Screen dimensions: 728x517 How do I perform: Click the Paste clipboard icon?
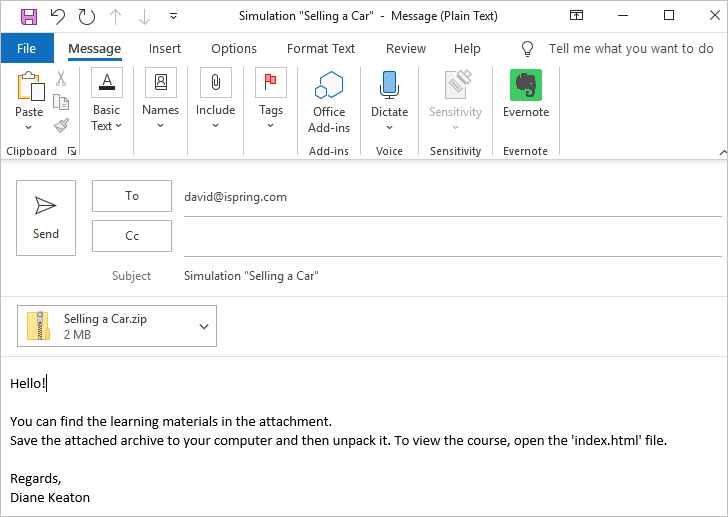(x=30, y=87)
